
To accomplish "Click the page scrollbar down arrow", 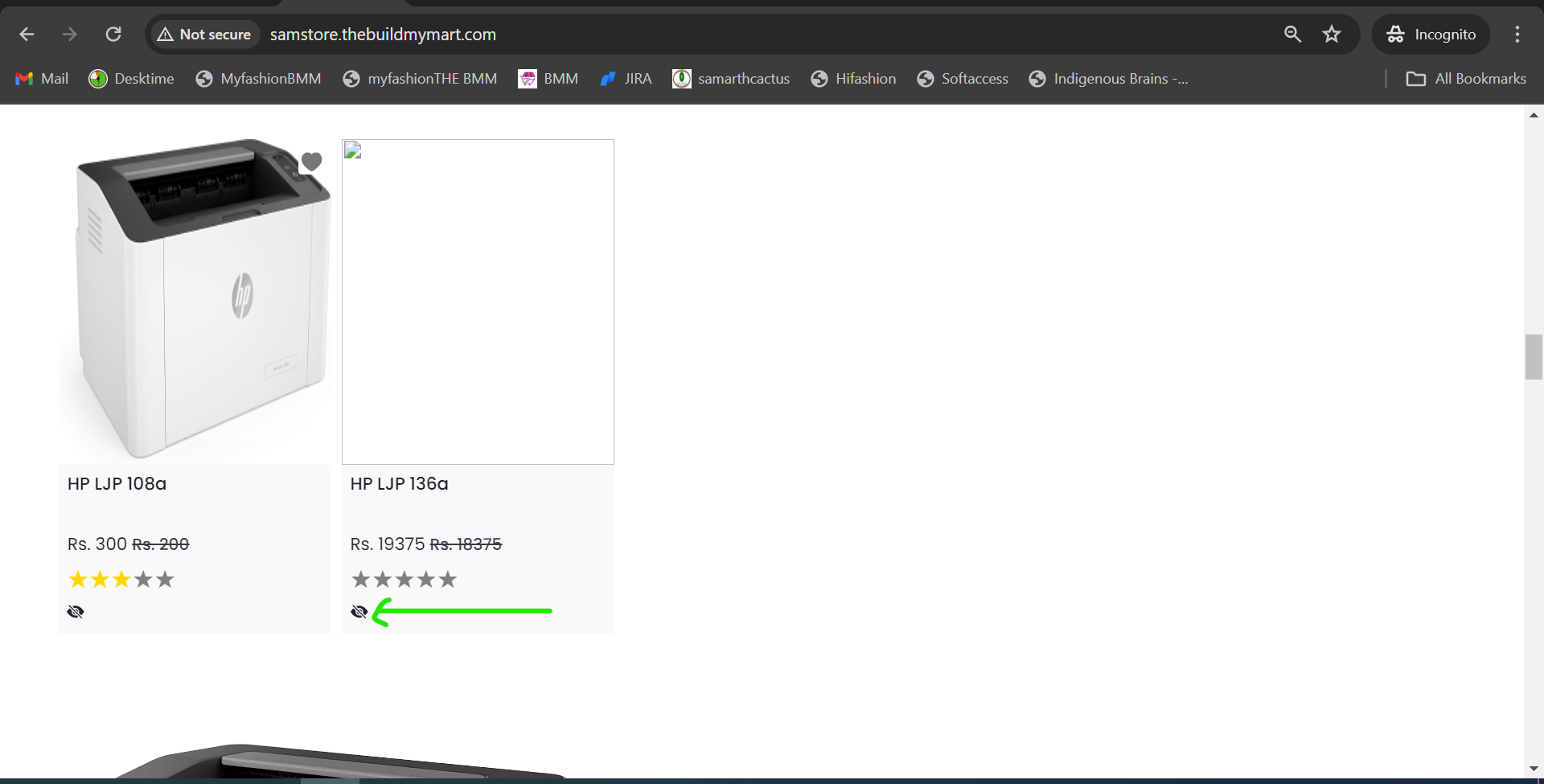I will [x=1534, y=769].
